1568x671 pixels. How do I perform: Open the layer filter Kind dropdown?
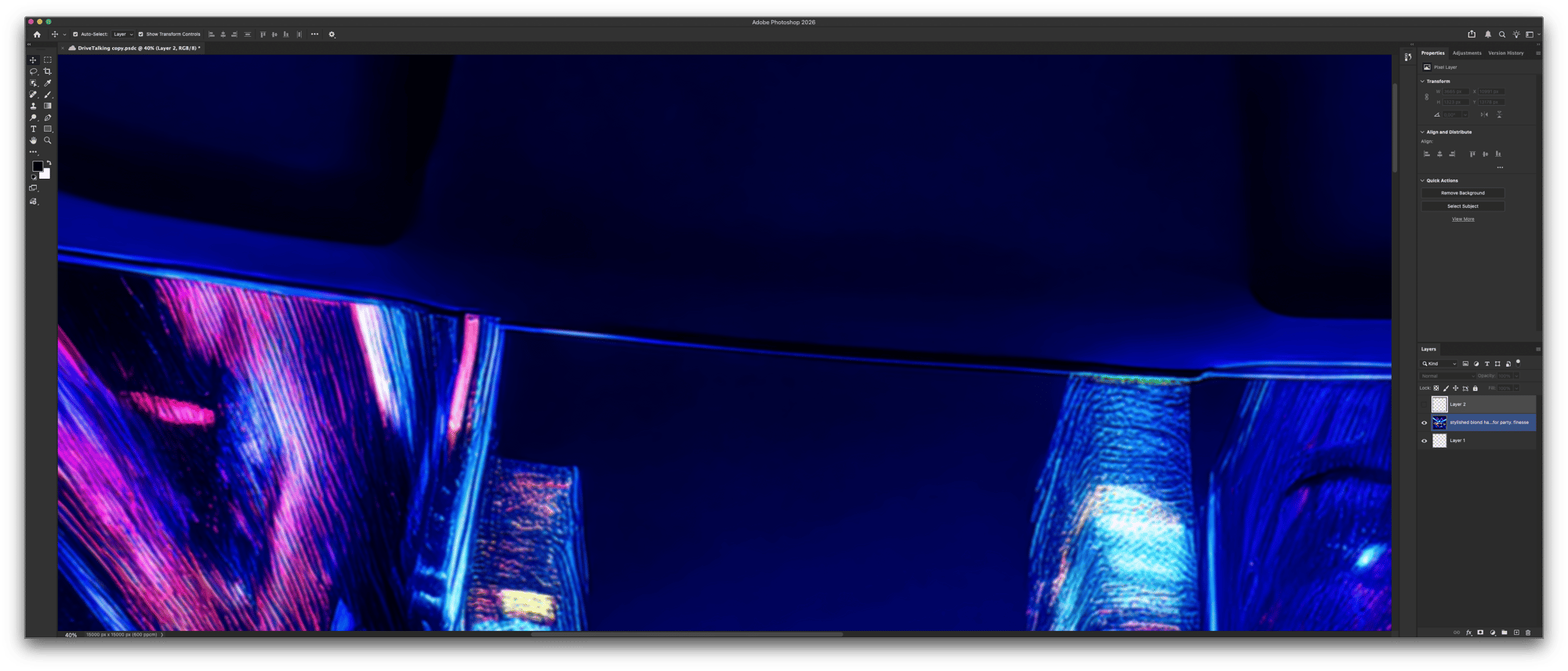(1439, 364)
